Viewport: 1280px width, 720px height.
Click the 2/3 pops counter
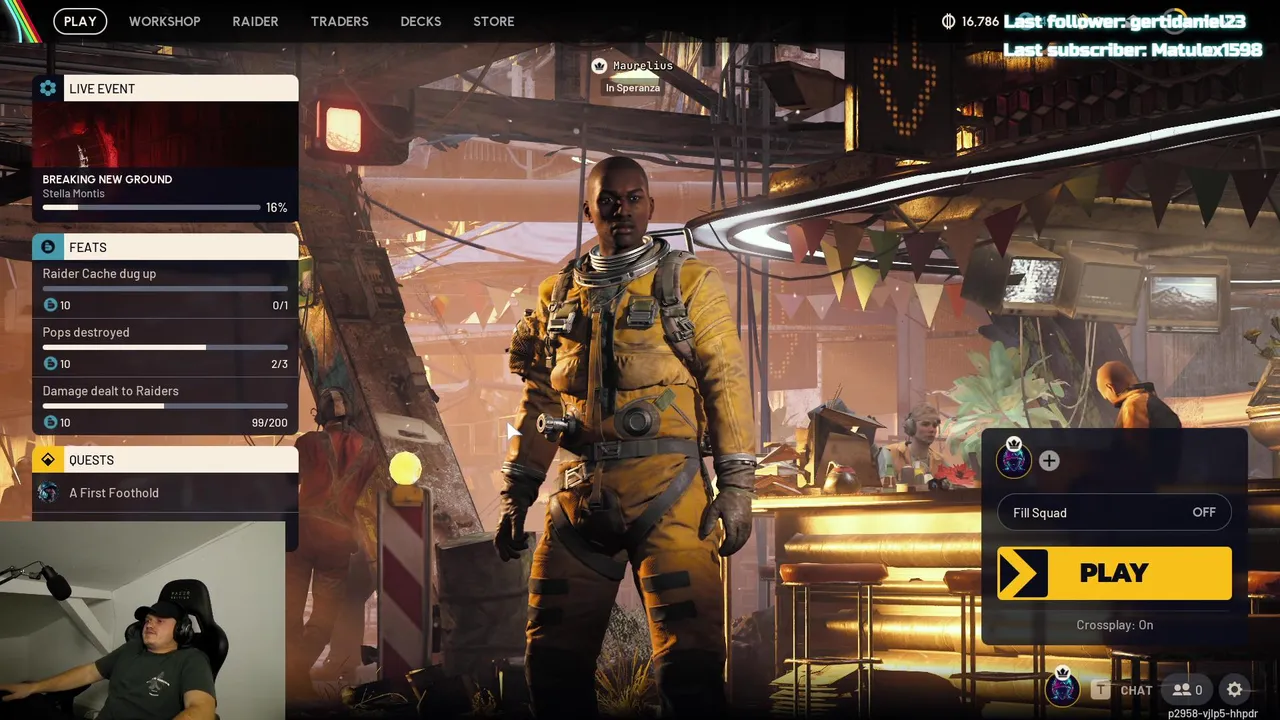tap(279, 364)
